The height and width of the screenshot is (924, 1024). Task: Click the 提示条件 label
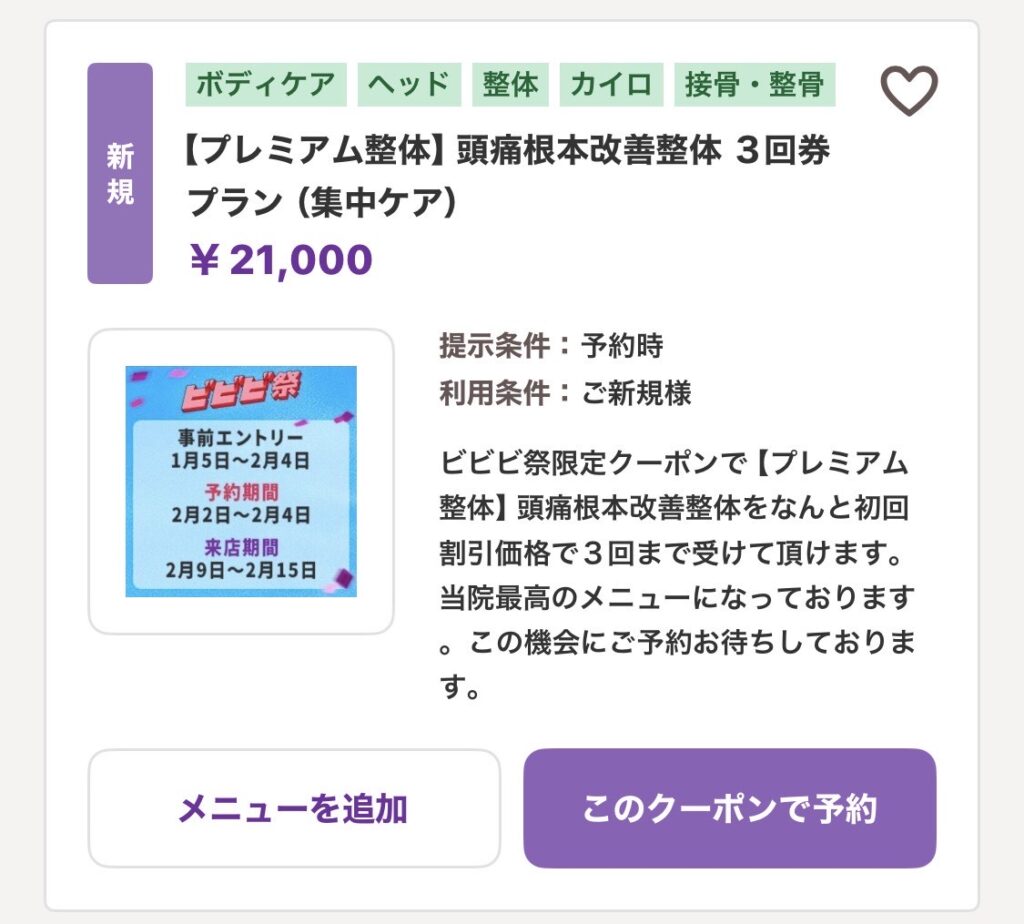pos(494,347)
